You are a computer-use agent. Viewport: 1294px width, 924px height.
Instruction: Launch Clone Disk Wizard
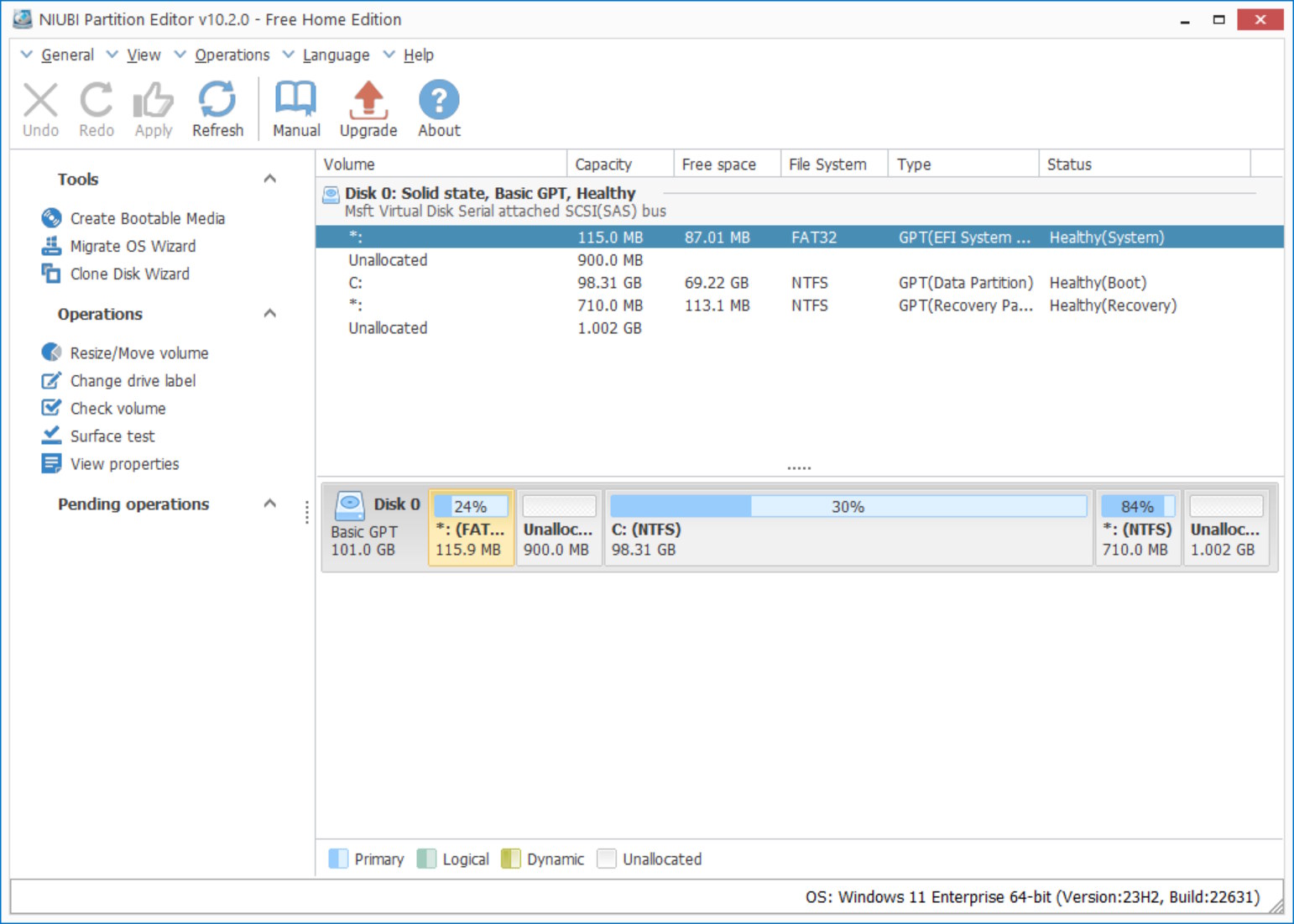(x=130, y=274)
